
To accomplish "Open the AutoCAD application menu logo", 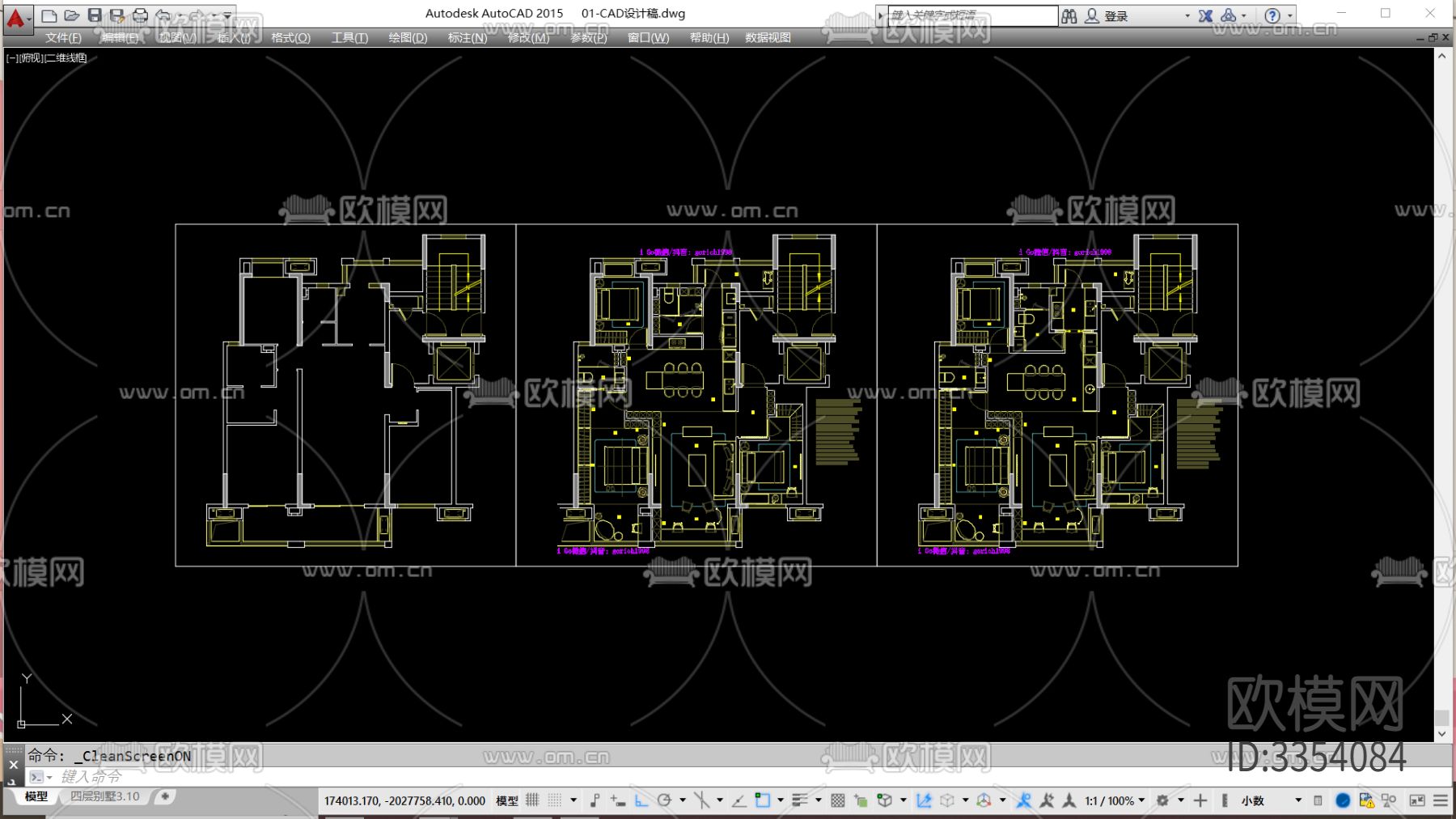I will click(16, 16).
